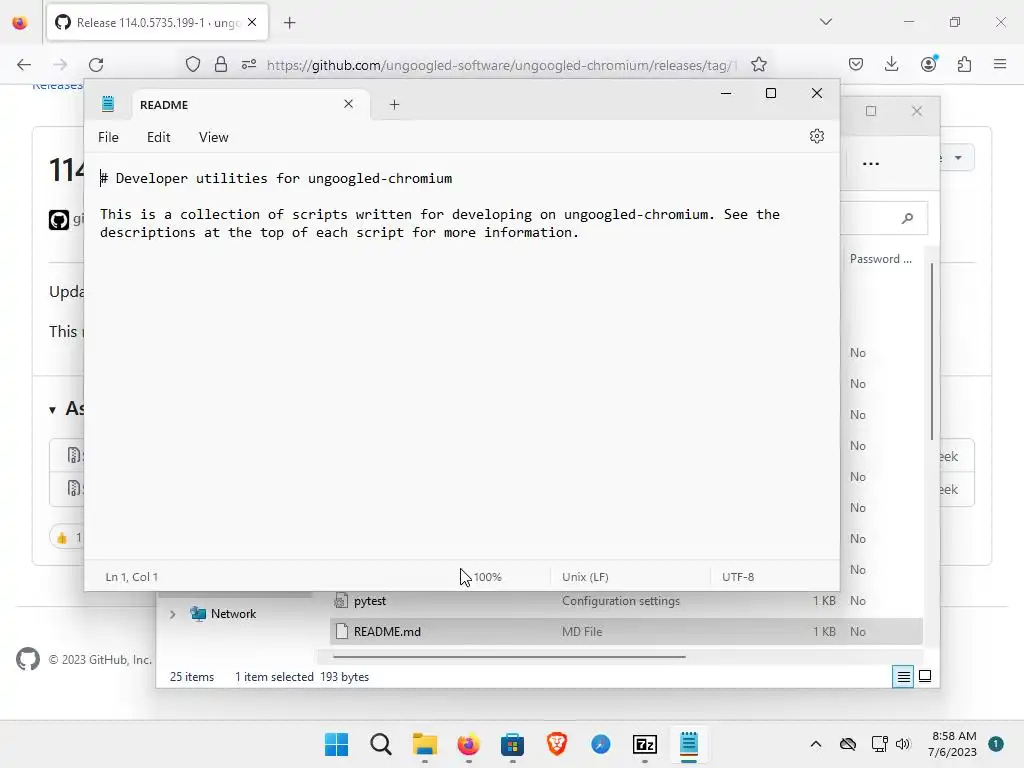Image resolution: width=1024 pixels, height=768 pixels.
Task: Click the Firefox address bar URL
Action: [501, 65]
